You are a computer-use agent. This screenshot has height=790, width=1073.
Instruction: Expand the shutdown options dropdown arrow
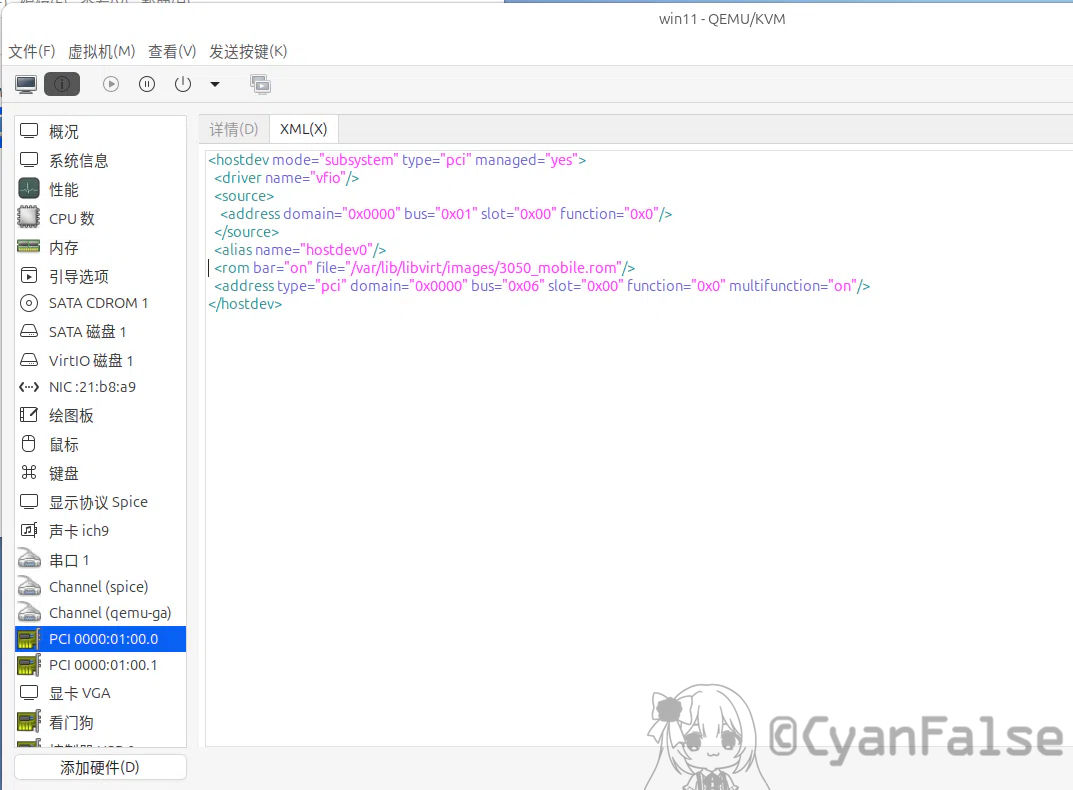(214, 85)
